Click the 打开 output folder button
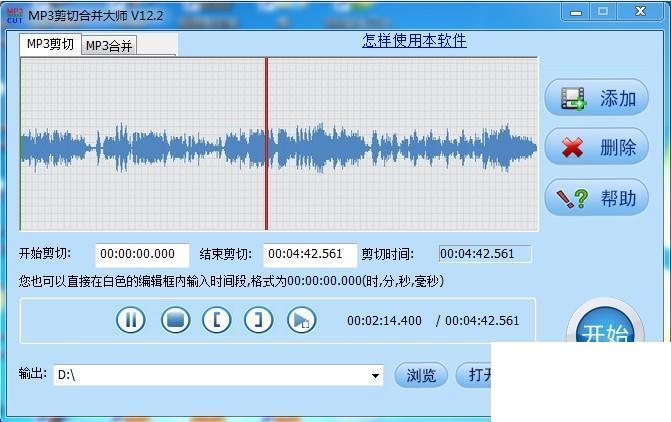Viewport: 671px width, 422px height. coord(474,375)
